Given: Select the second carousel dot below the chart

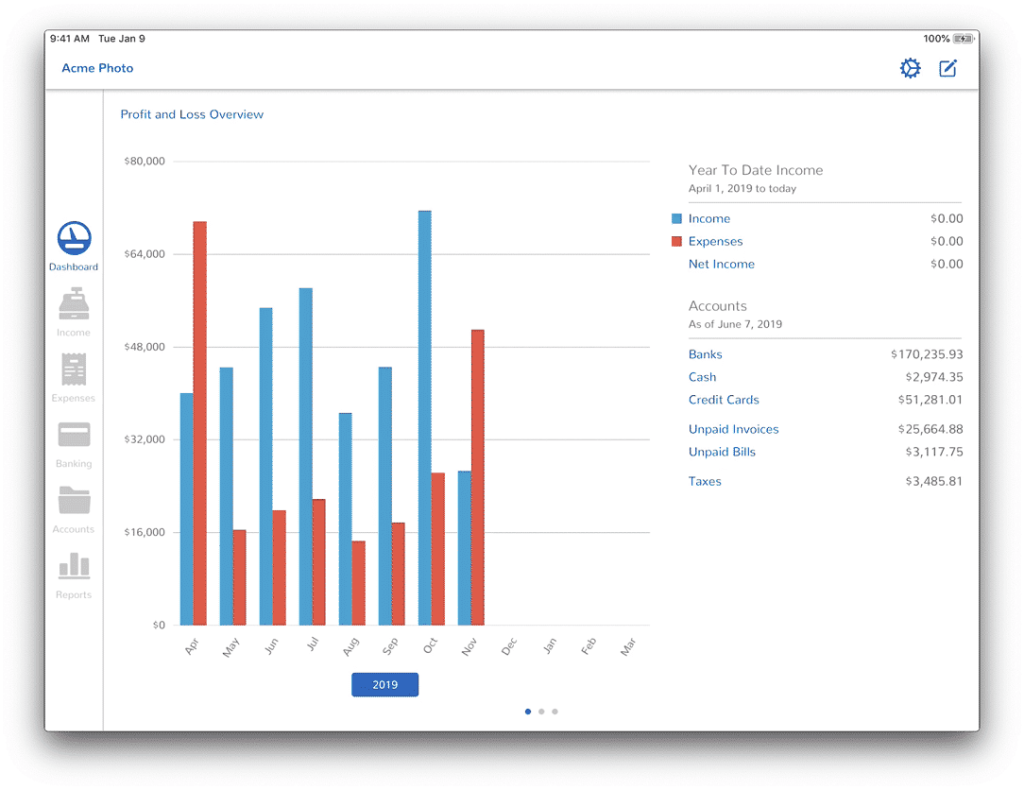Looking at the screenshot, I should click(541, 711).
